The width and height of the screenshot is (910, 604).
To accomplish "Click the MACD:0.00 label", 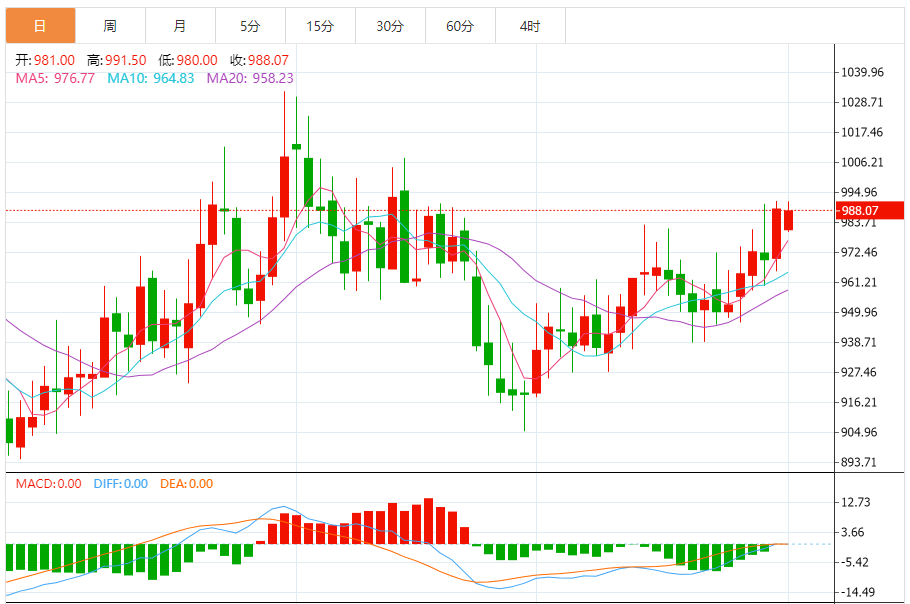I will [48, 483].
